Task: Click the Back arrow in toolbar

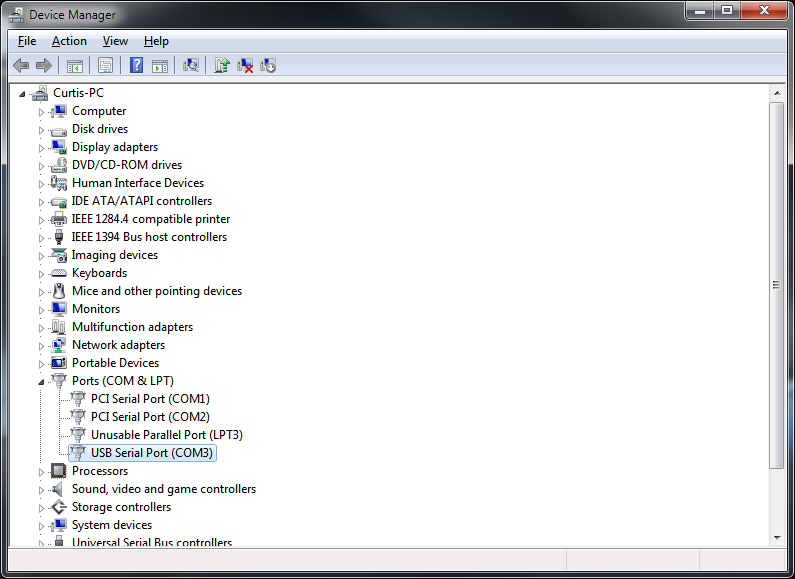Action: point(21,65)
